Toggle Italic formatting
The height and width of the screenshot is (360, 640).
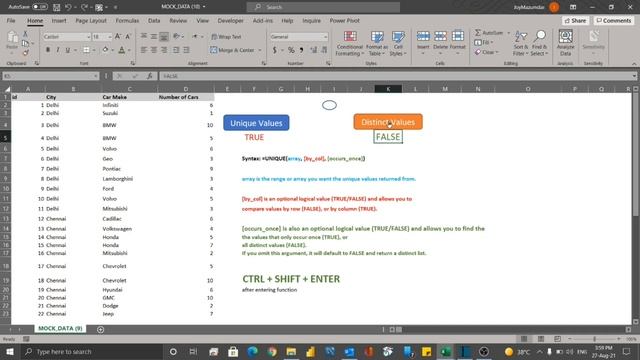tap(58, 50)
